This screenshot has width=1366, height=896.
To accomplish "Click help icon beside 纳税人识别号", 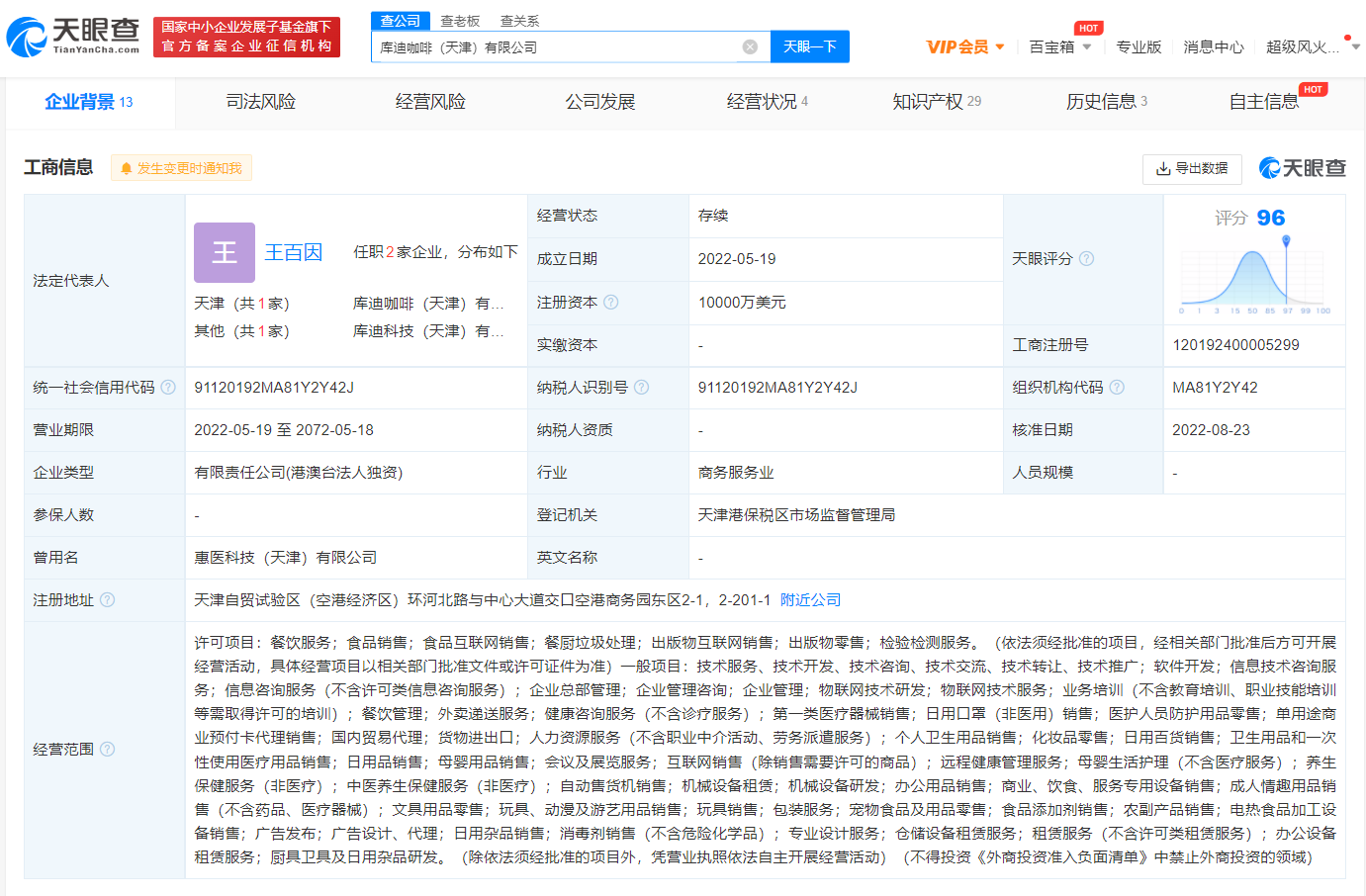I will tap(641, 388).
